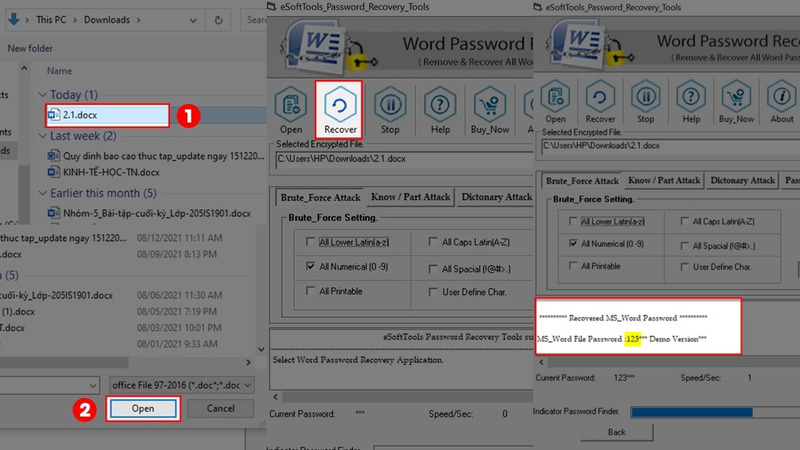800x450 pixels.
Task: Uncheck All Numerical (0-9) in right window
Action: (573, 243)
